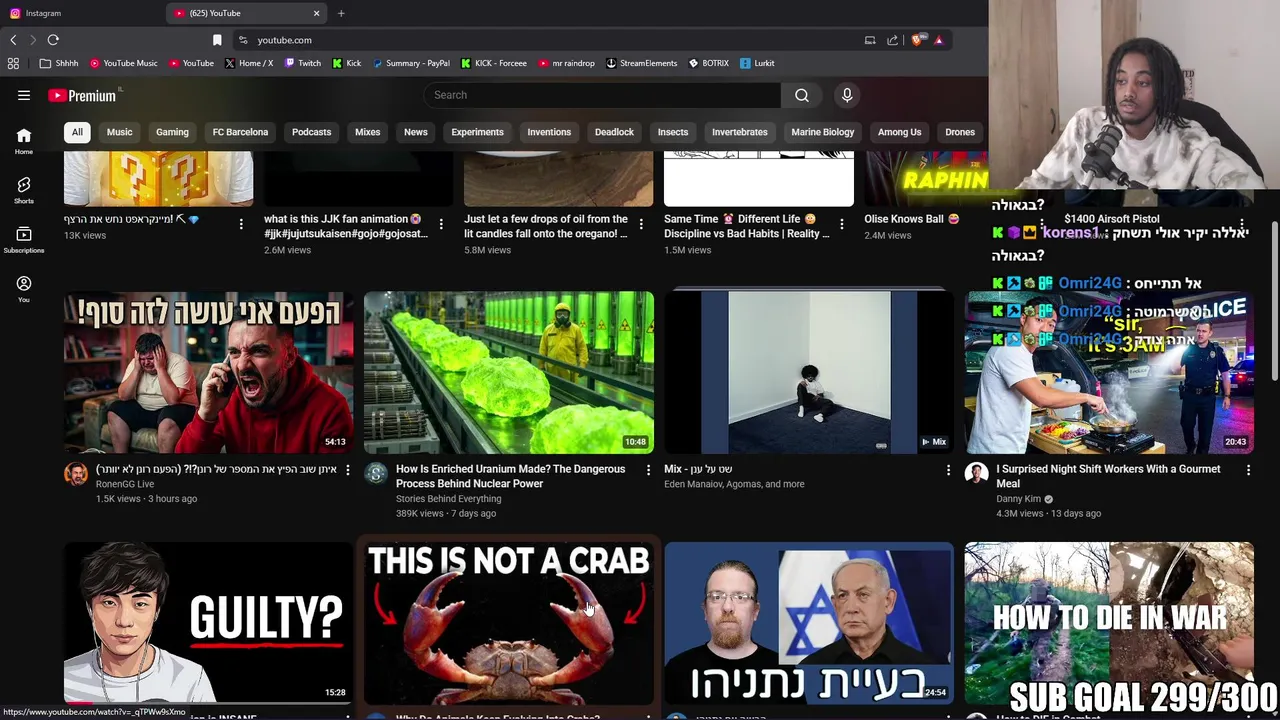Screen dimensions: 1280x720
Task: Open options for first Hebrew short video
Action: tap(241, 224)
